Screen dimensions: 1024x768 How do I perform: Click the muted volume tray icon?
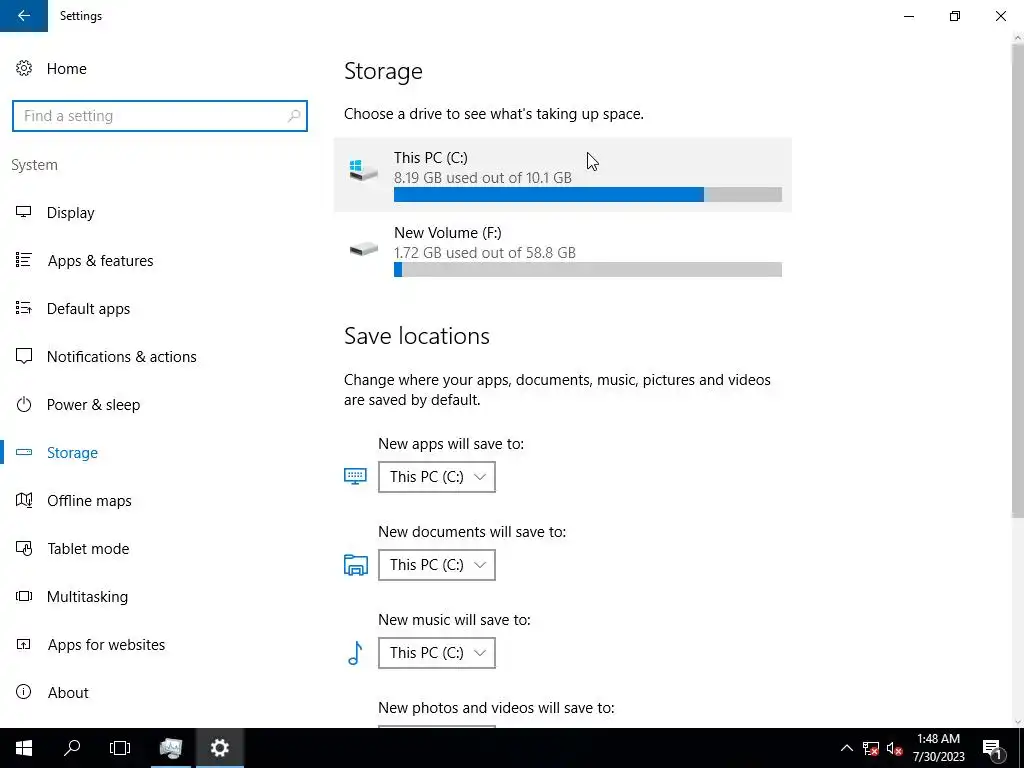coord(894,748)
